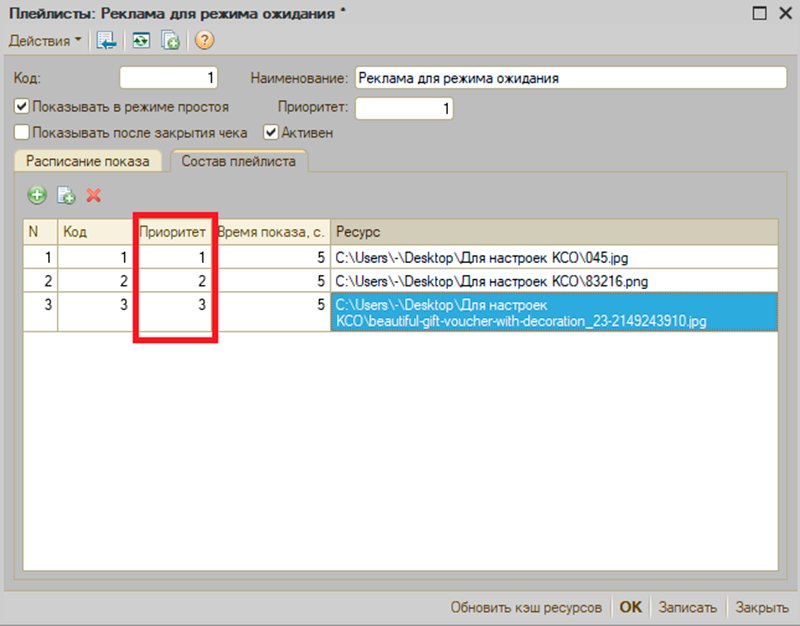Viewport: 800px width, 626px height.
Task: Click the Записать button
Action: [x=688, y=607]
